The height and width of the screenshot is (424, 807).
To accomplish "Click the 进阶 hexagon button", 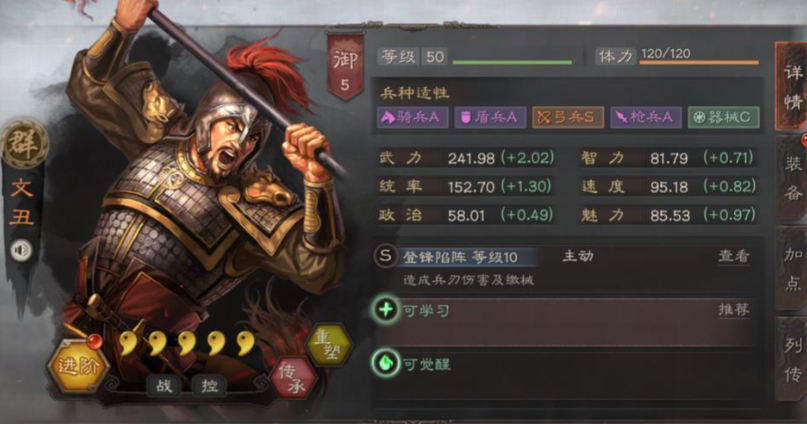I will click(78, 366).
